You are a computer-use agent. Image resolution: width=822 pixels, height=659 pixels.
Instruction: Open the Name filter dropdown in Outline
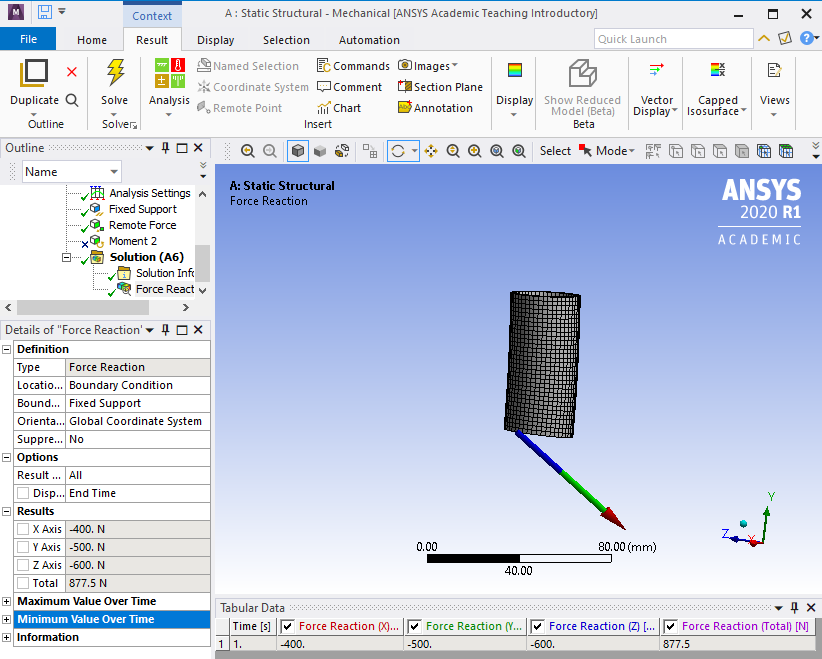coord(113,172)
